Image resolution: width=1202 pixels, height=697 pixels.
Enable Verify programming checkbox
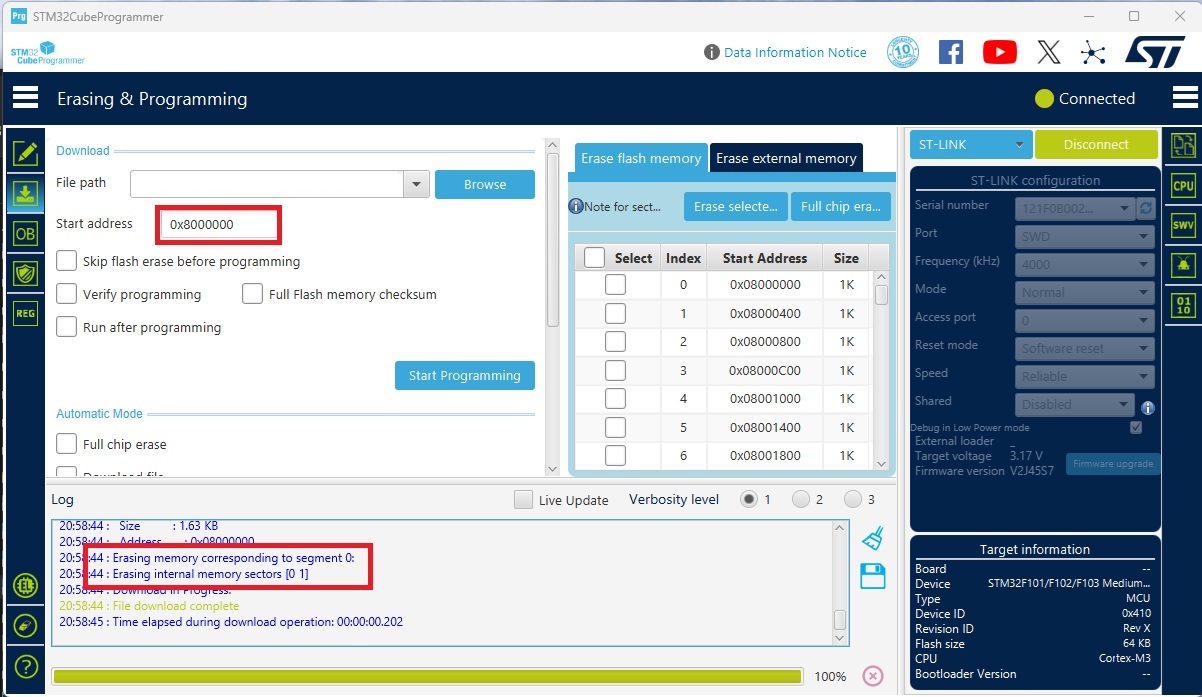coord(66,294)
